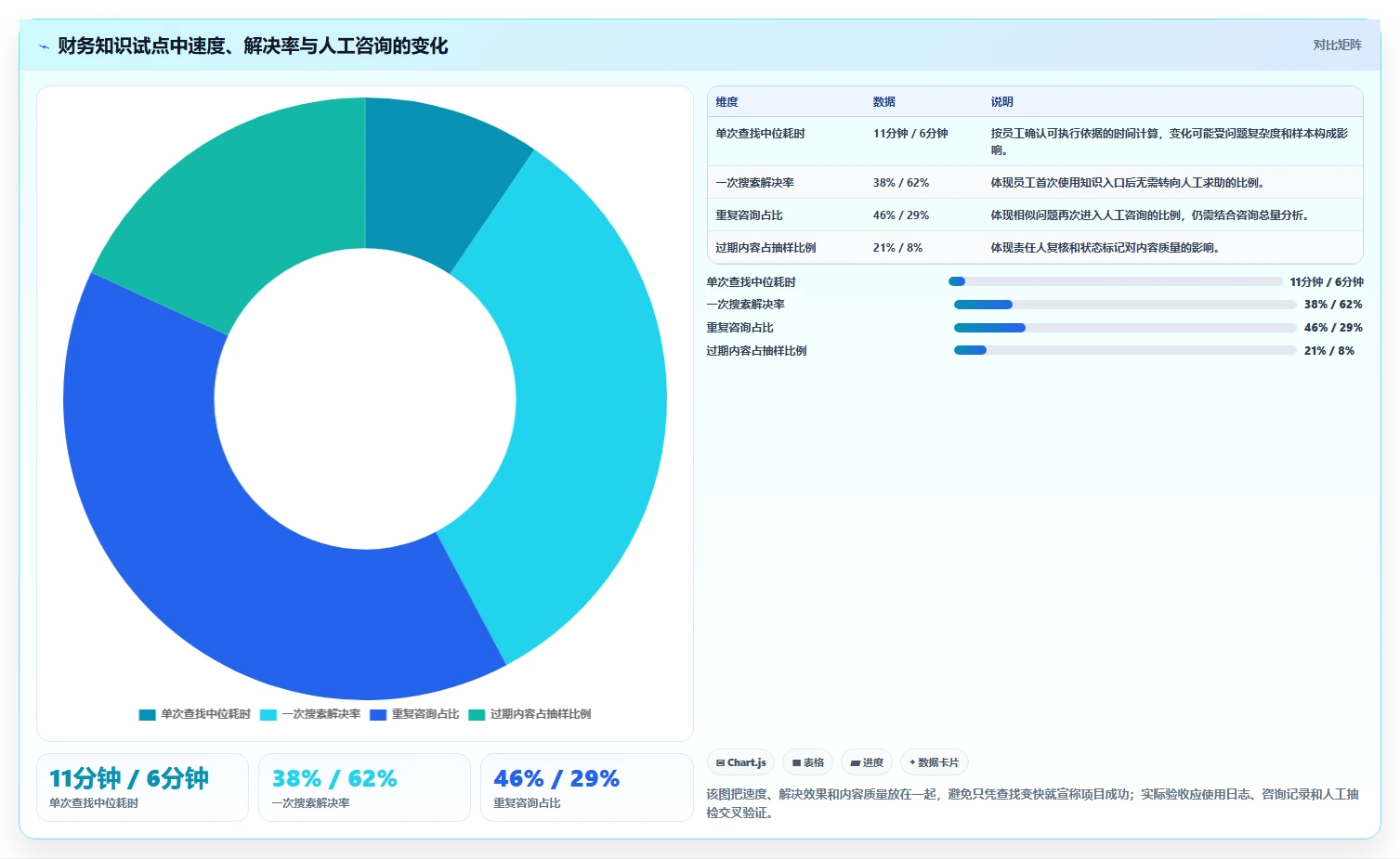Click the 重复咨询占比 progress bar
This screenshot has height=859, width=1400.
click(x=1125, y=328)
